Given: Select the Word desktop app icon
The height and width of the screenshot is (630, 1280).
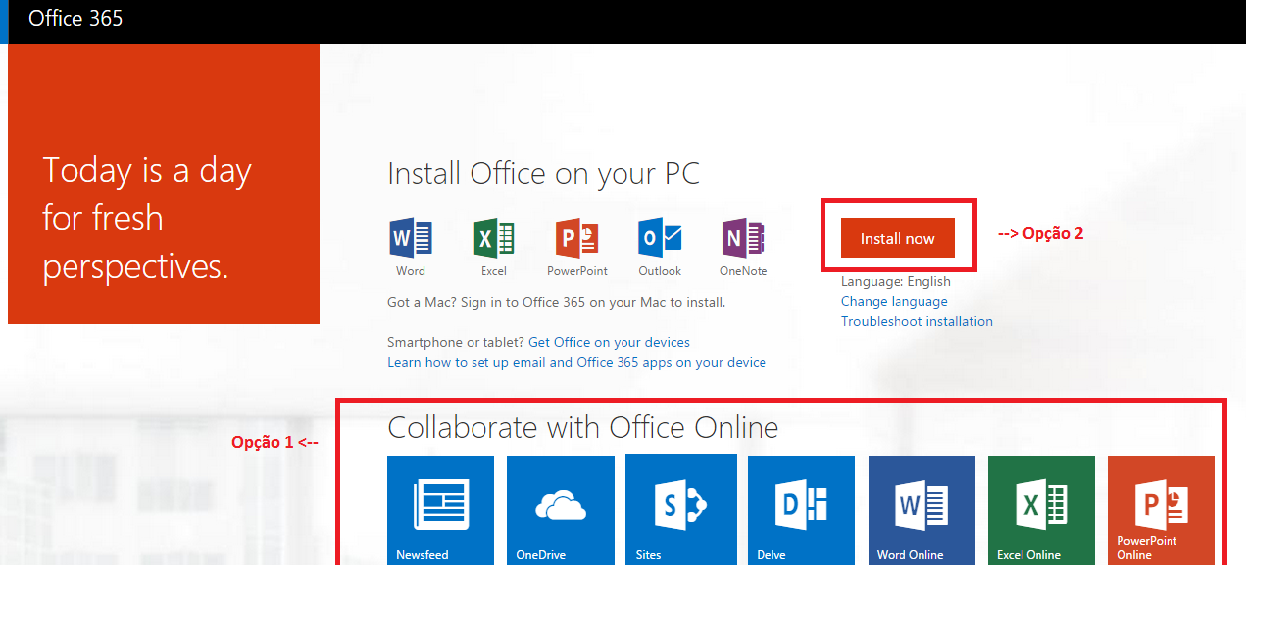Looking at the screenshot, I should tap(410, 238).
